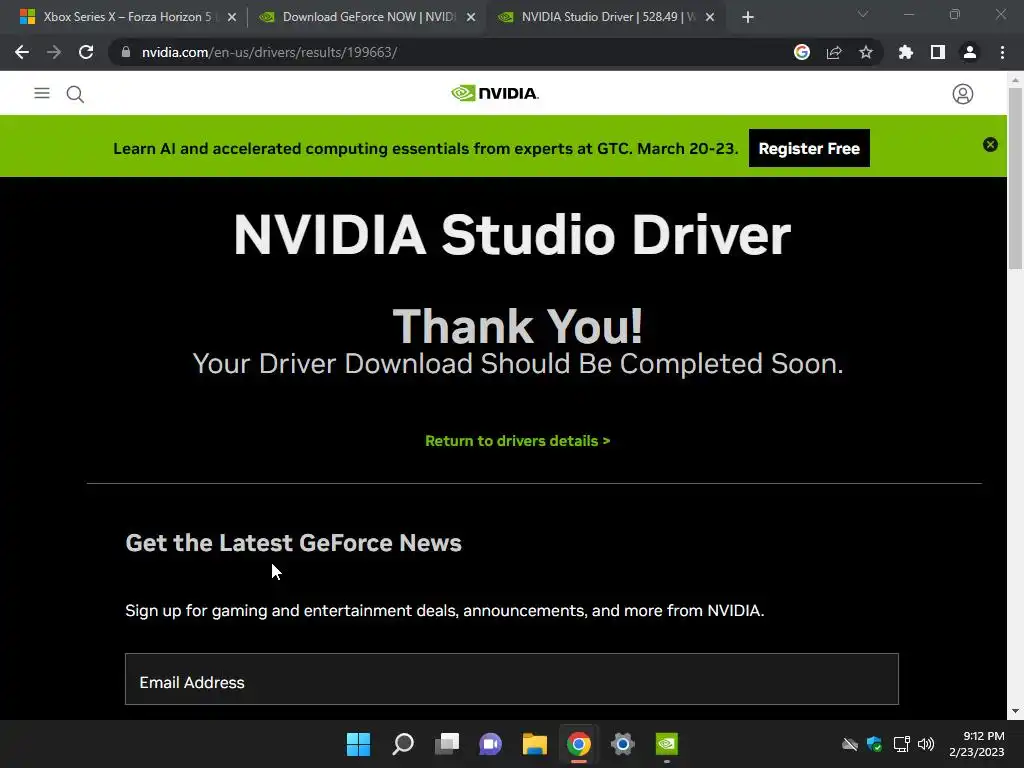View site security lock info
The width and height of the screenshot is (1024, 768).
tap(126, 52)
